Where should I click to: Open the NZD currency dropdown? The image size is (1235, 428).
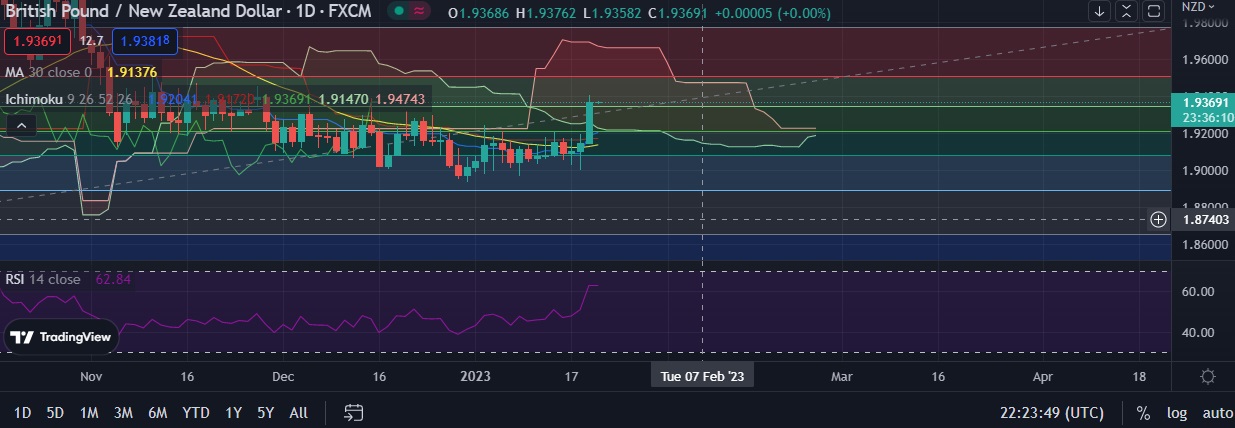pyautogui.click(x=1197, y=6)
